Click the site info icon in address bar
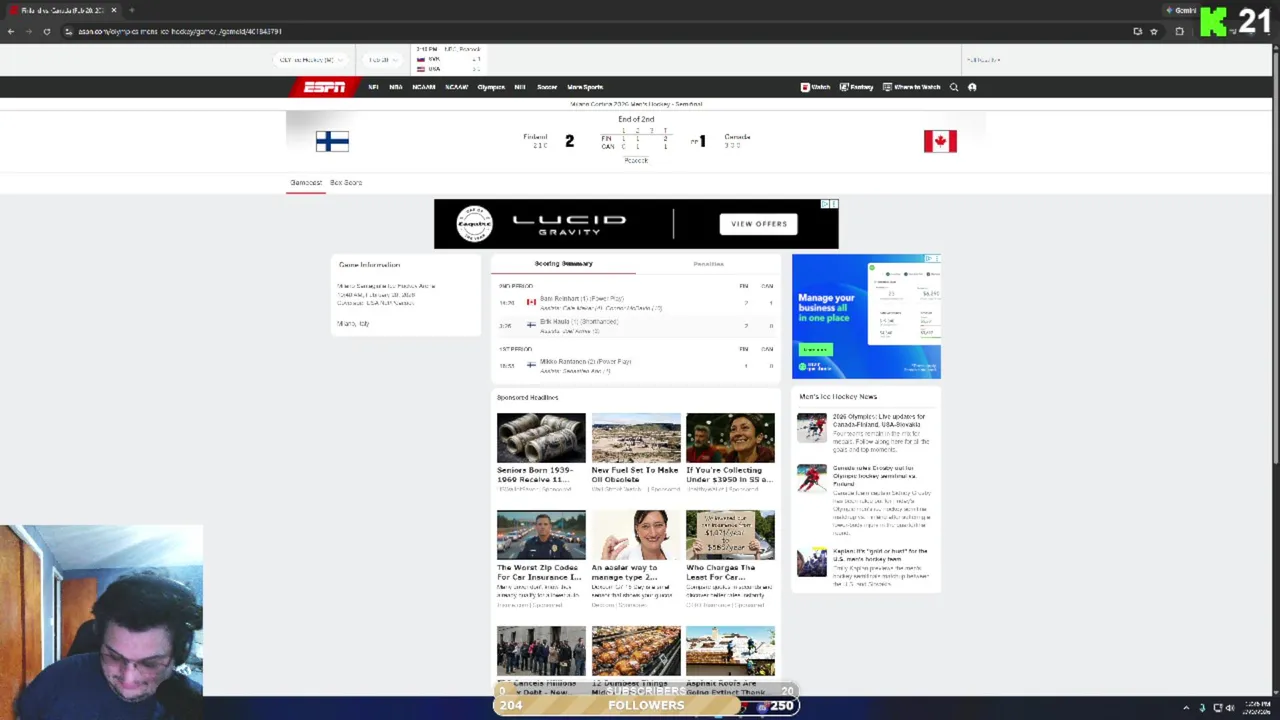This screenshot has height=720, width=1280. click(68, 31)
